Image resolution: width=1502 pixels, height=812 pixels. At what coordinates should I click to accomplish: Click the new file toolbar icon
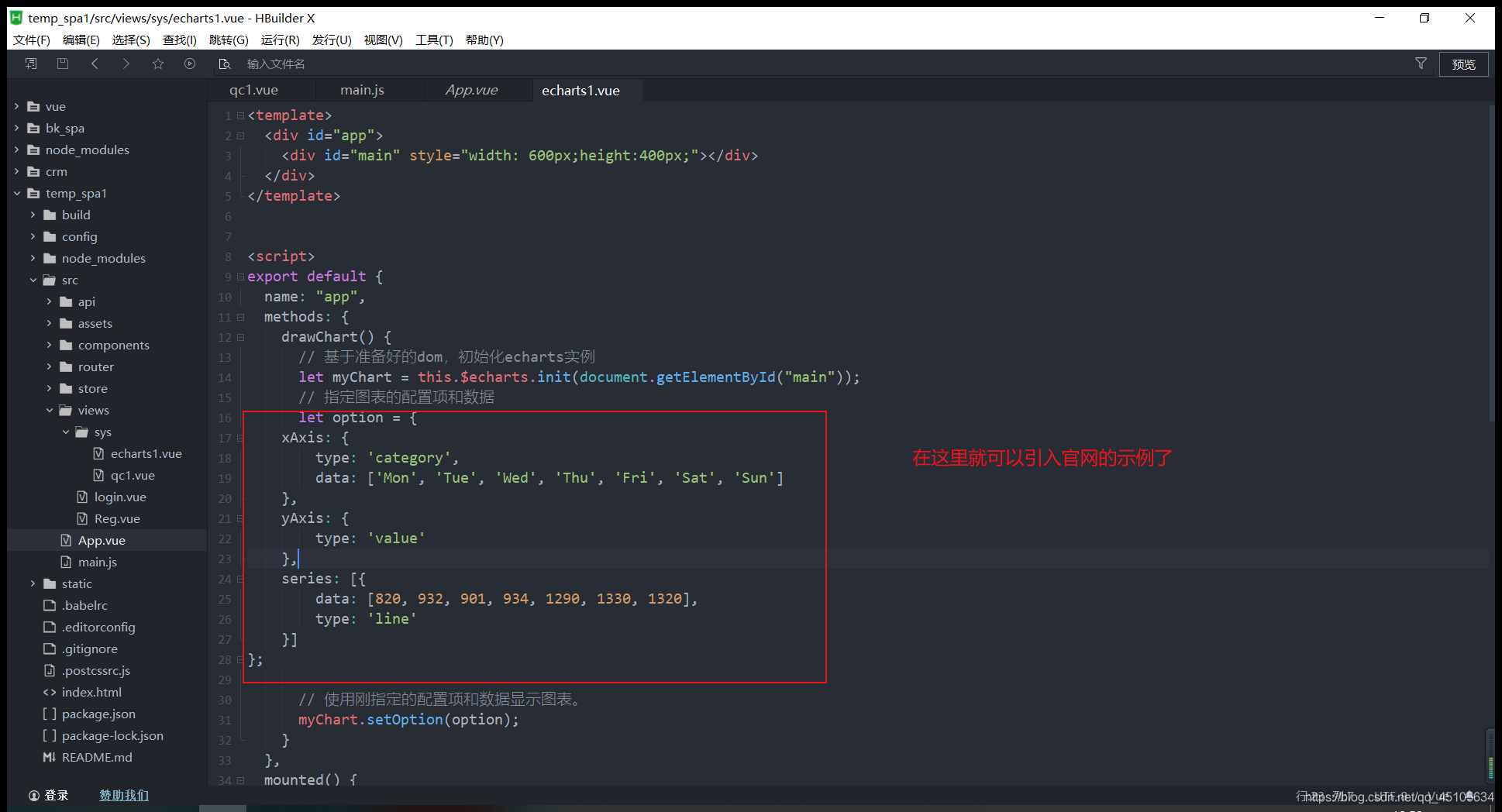pos(31,64)
